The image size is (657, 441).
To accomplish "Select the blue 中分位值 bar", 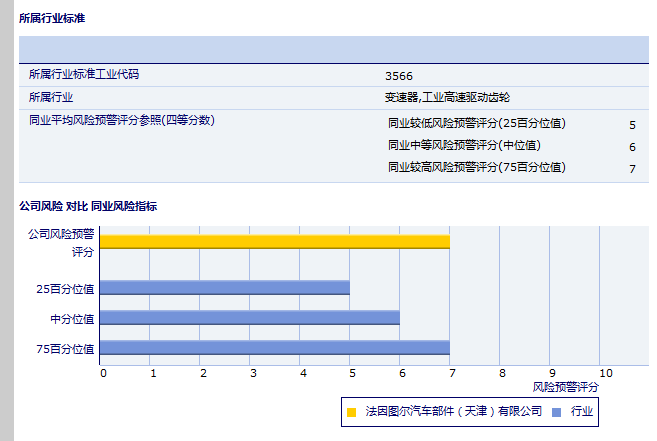I will click(x=250, y=318).
